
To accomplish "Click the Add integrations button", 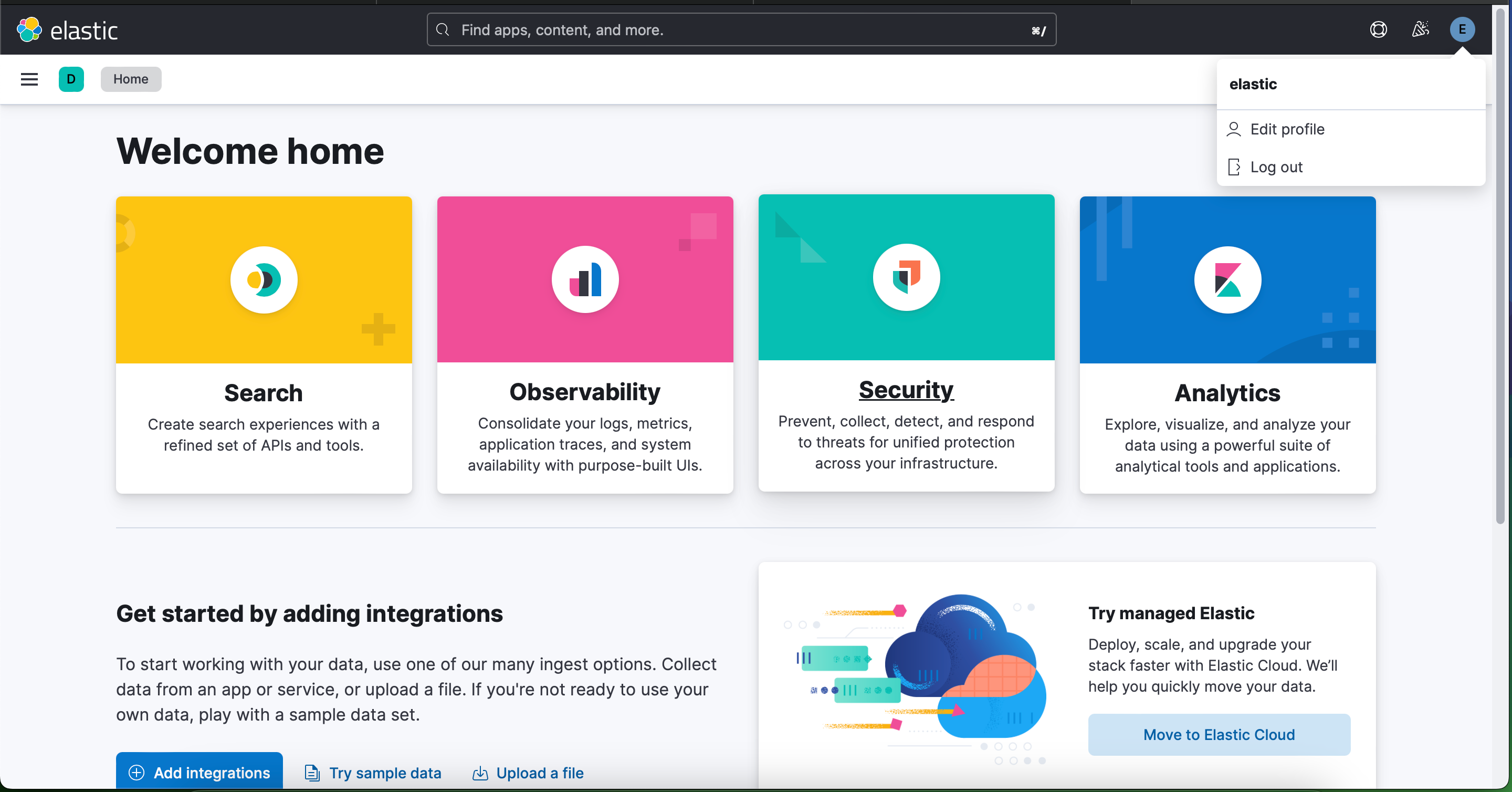I will click(200, 773).
